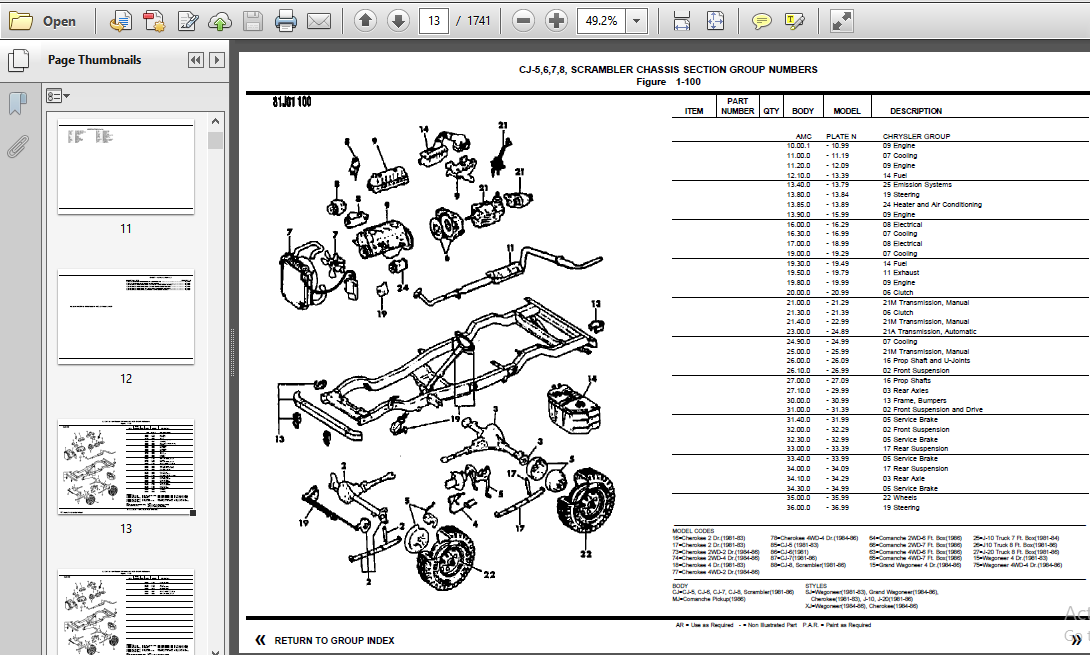Viewport: 1090px width, 655px height.
Task: Open the zoom level dropdown arrow
Action: pyautogui.click(x=637, y=21)
